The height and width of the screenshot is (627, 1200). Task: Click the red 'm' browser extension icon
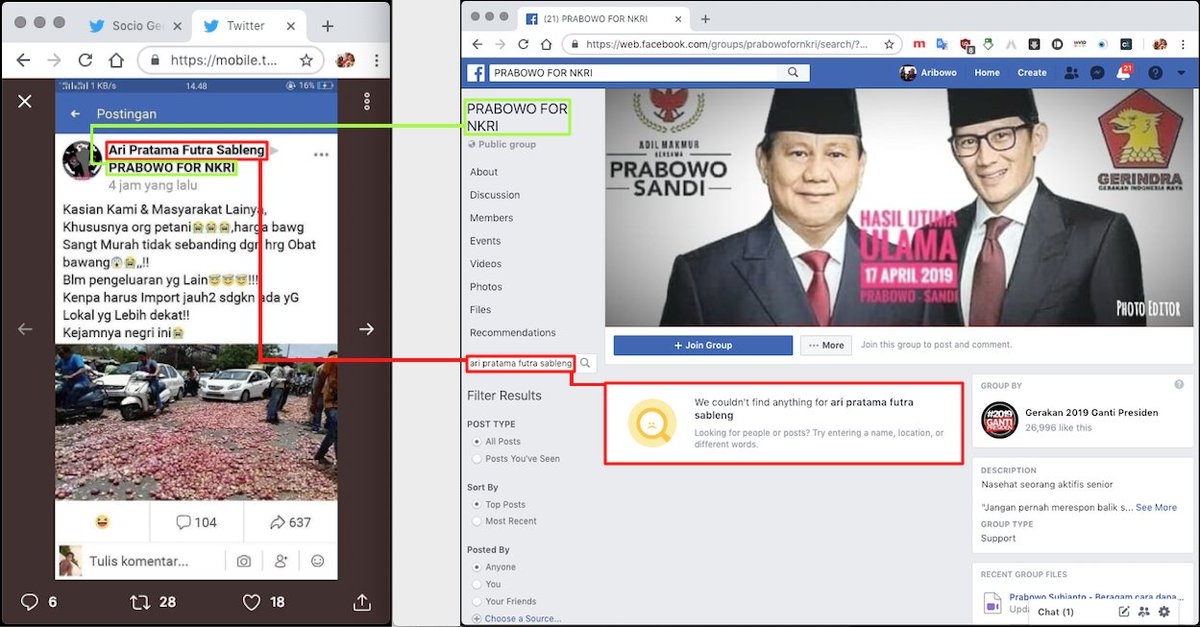pos(919,44)
